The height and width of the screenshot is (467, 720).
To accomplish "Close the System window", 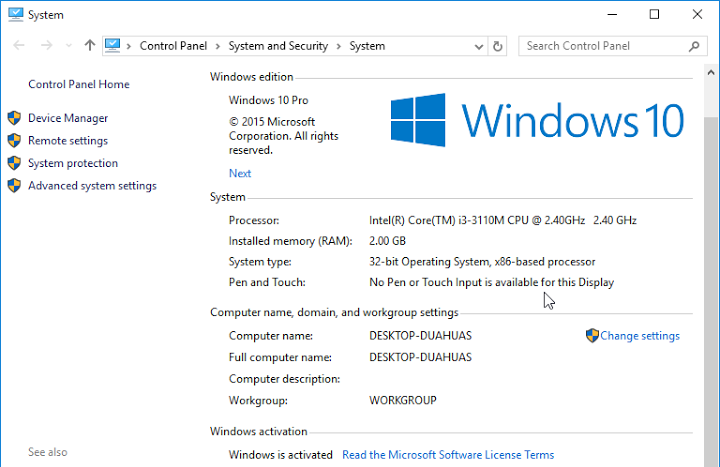I will pos(697,14).
